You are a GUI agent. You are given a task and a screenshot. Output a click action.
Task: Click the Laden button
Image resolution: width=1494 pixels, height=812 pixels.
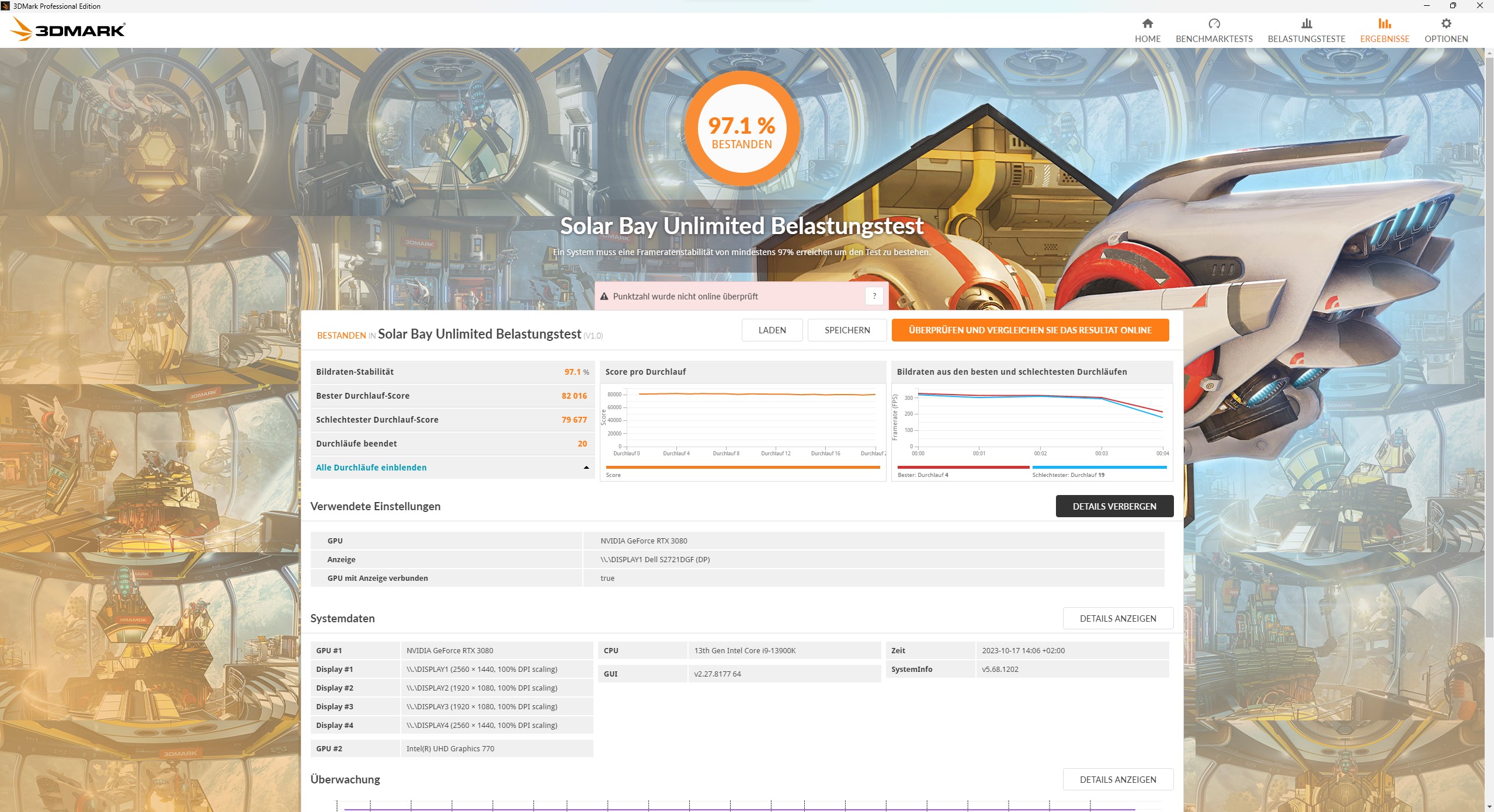pos(772,330)
